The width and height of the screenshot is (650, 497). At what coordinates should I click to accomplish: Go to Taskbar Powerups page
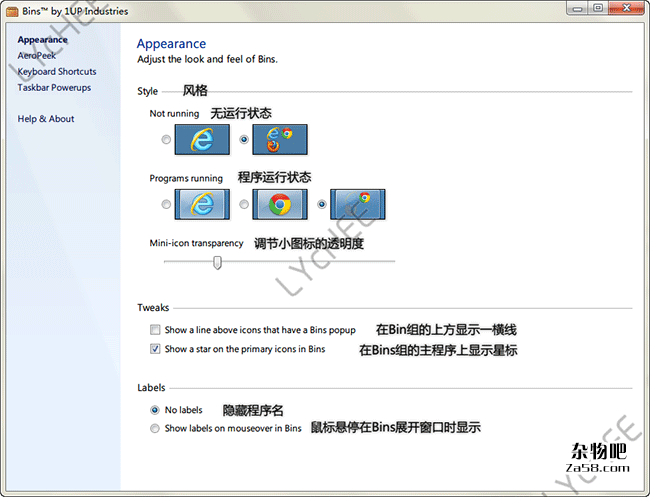coord(54,87)
